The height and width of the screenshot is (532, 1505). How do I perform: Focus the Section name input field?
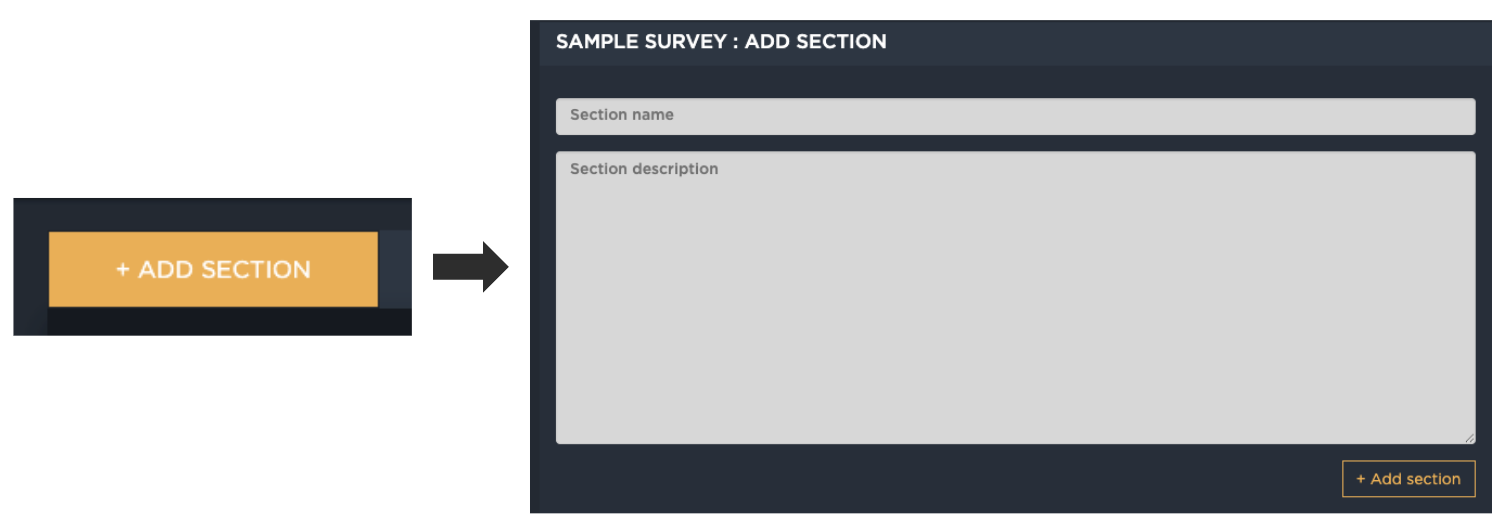click(1015, 116)
